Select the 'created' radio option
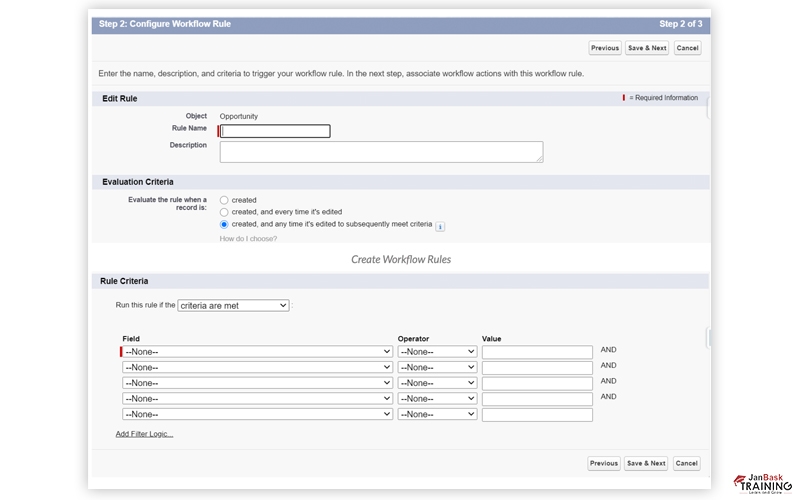The image size is (800, 500). point(224,200)
